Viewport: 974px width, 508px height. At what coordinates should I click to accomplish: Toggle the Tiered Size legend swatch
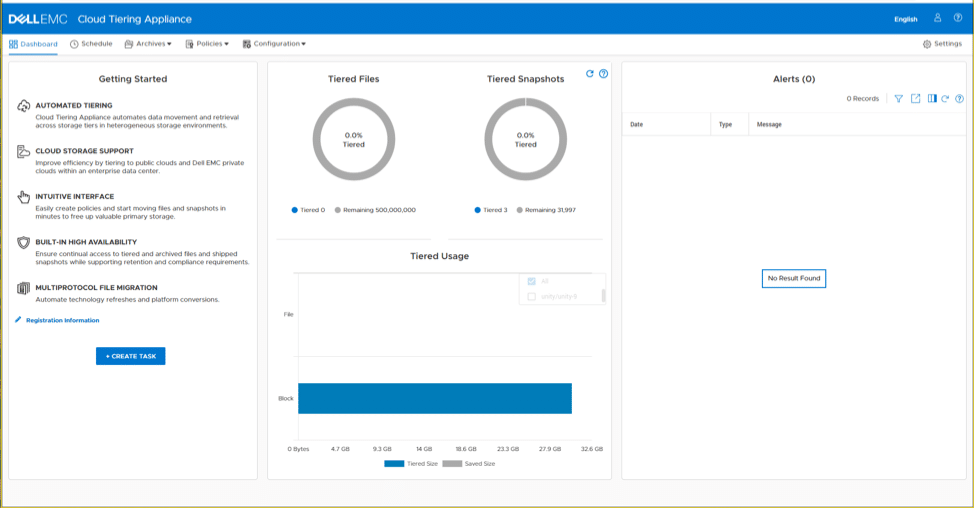coord(394,464)
